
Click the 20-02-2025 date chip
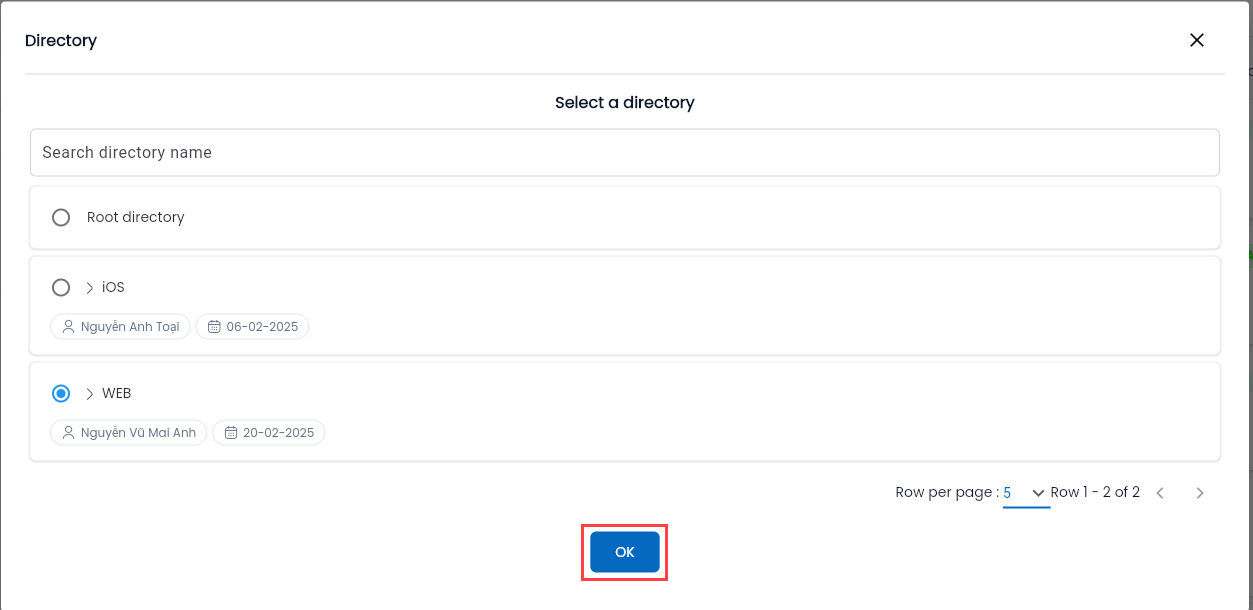click(x=269, y=433)
